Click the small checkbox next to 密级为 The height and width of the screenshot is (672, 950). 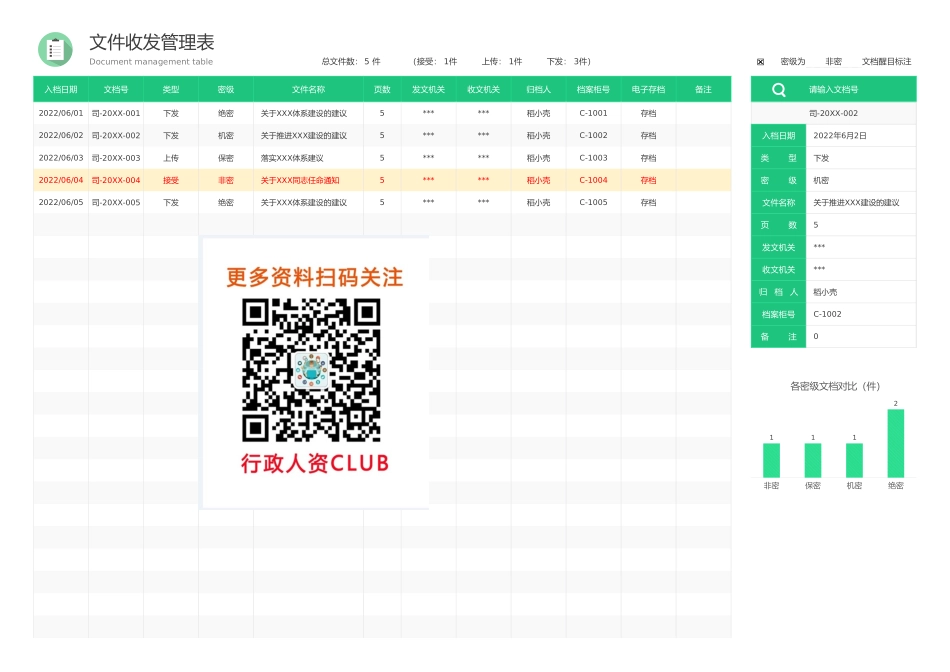(762, 60)
